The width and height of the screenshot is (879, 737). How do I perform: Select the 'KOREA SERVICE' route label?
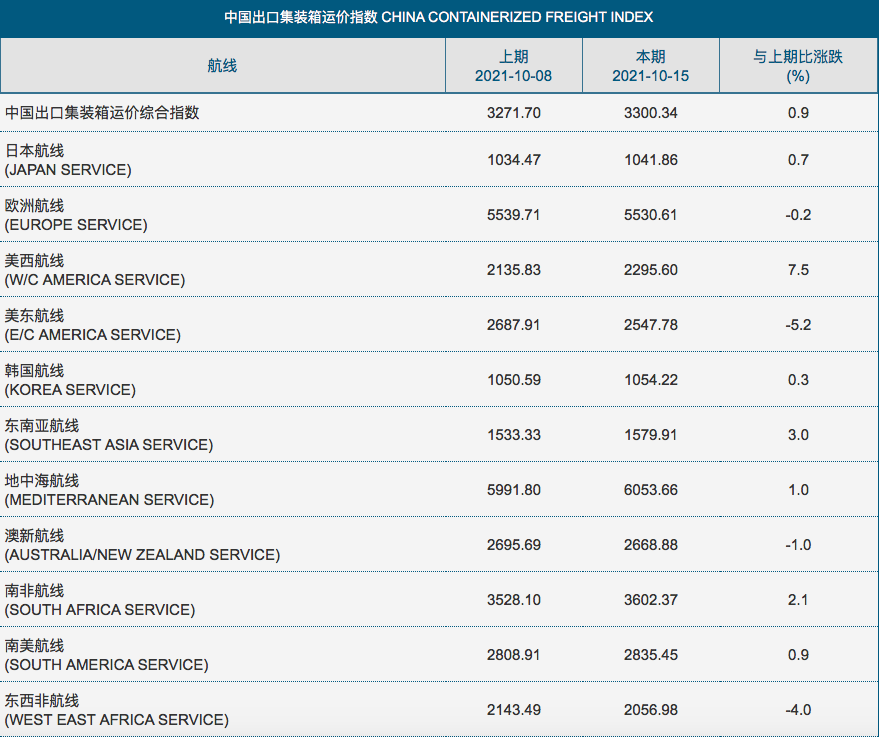pos(70,390)
